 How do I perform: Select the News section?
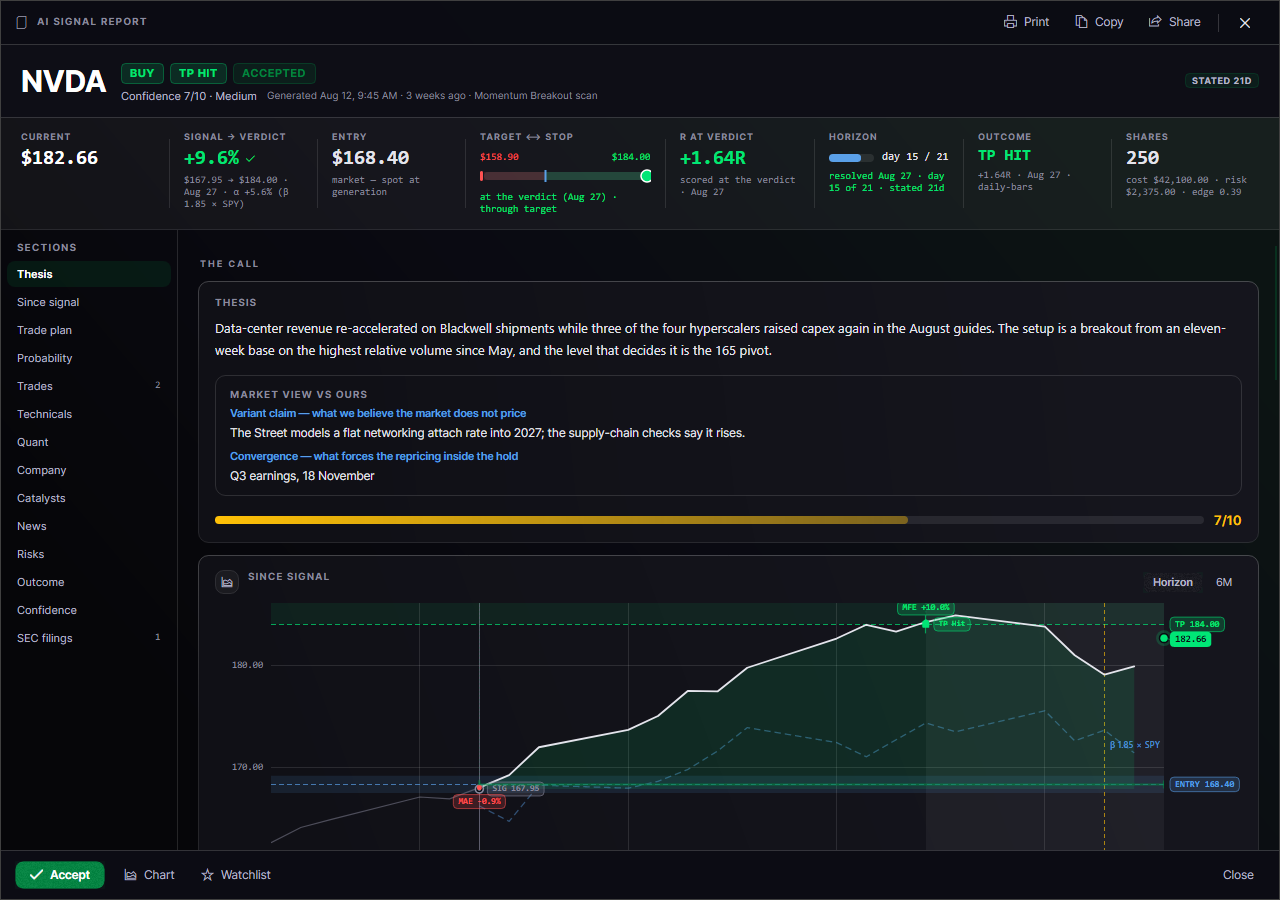click(x=89, y=526)
